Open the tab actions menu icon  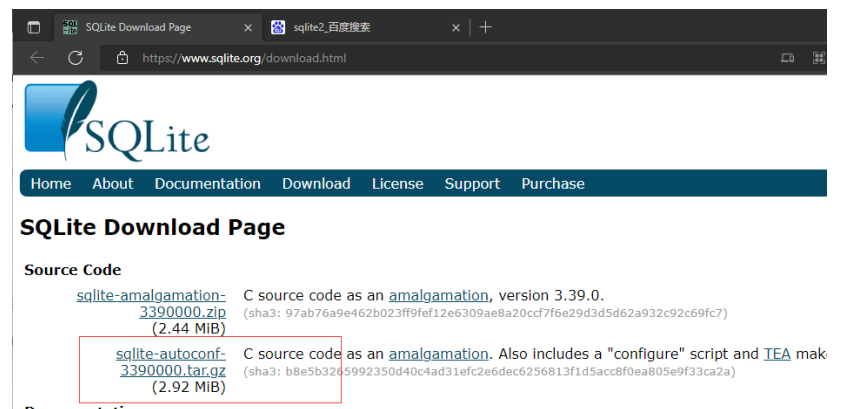34,27
